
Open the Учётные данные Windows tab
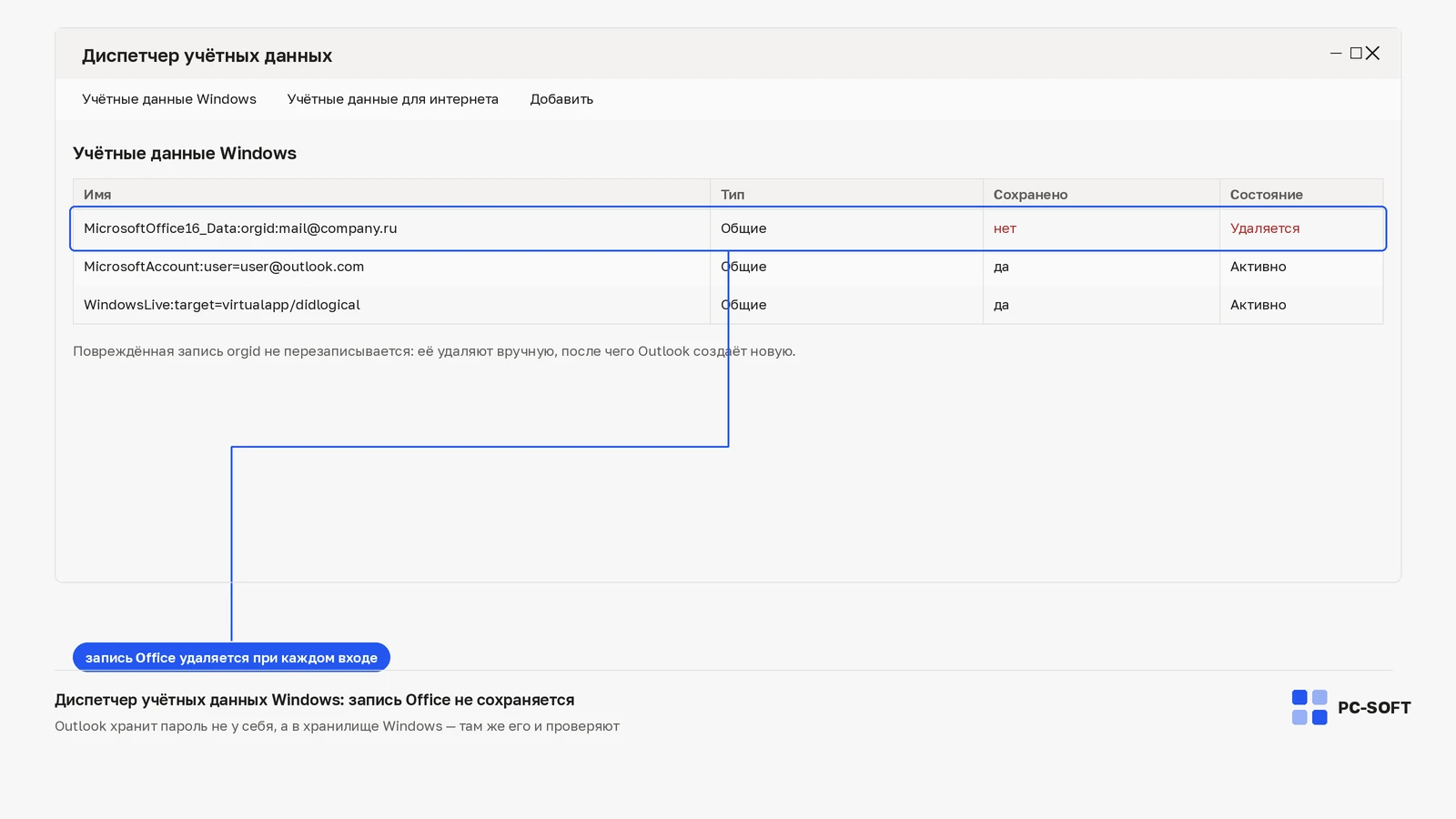[169, 99]
